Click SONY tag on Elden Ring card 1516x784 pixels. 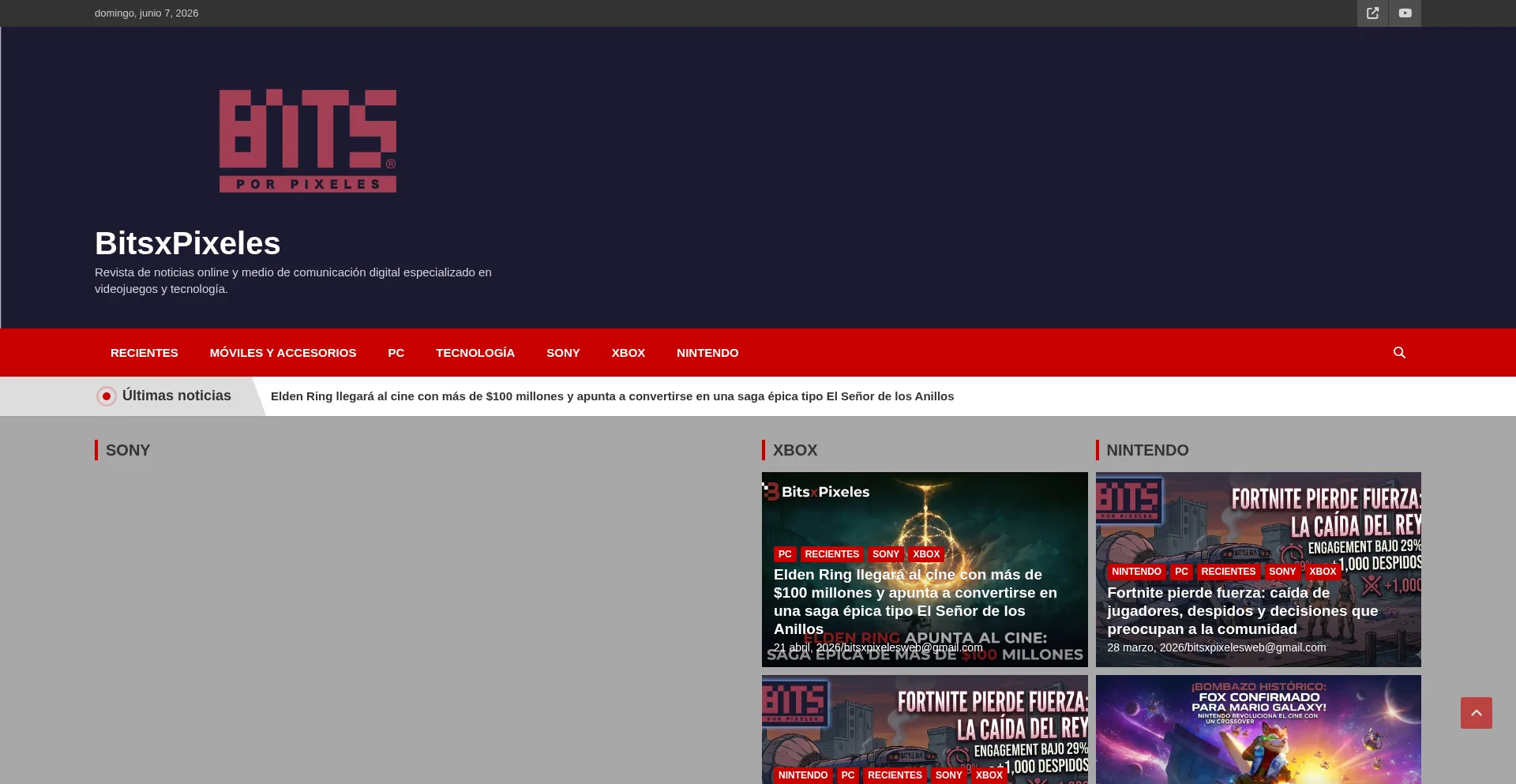886,554
